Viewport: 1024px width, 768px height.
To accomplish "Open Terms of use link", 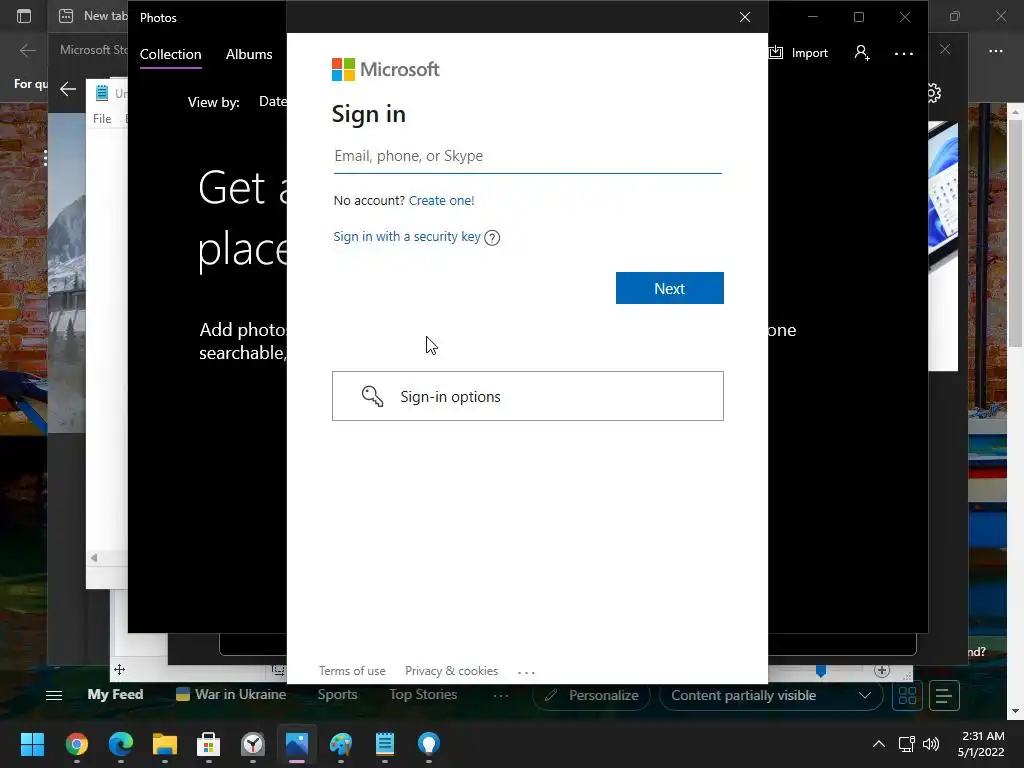I will pos(352,671).
